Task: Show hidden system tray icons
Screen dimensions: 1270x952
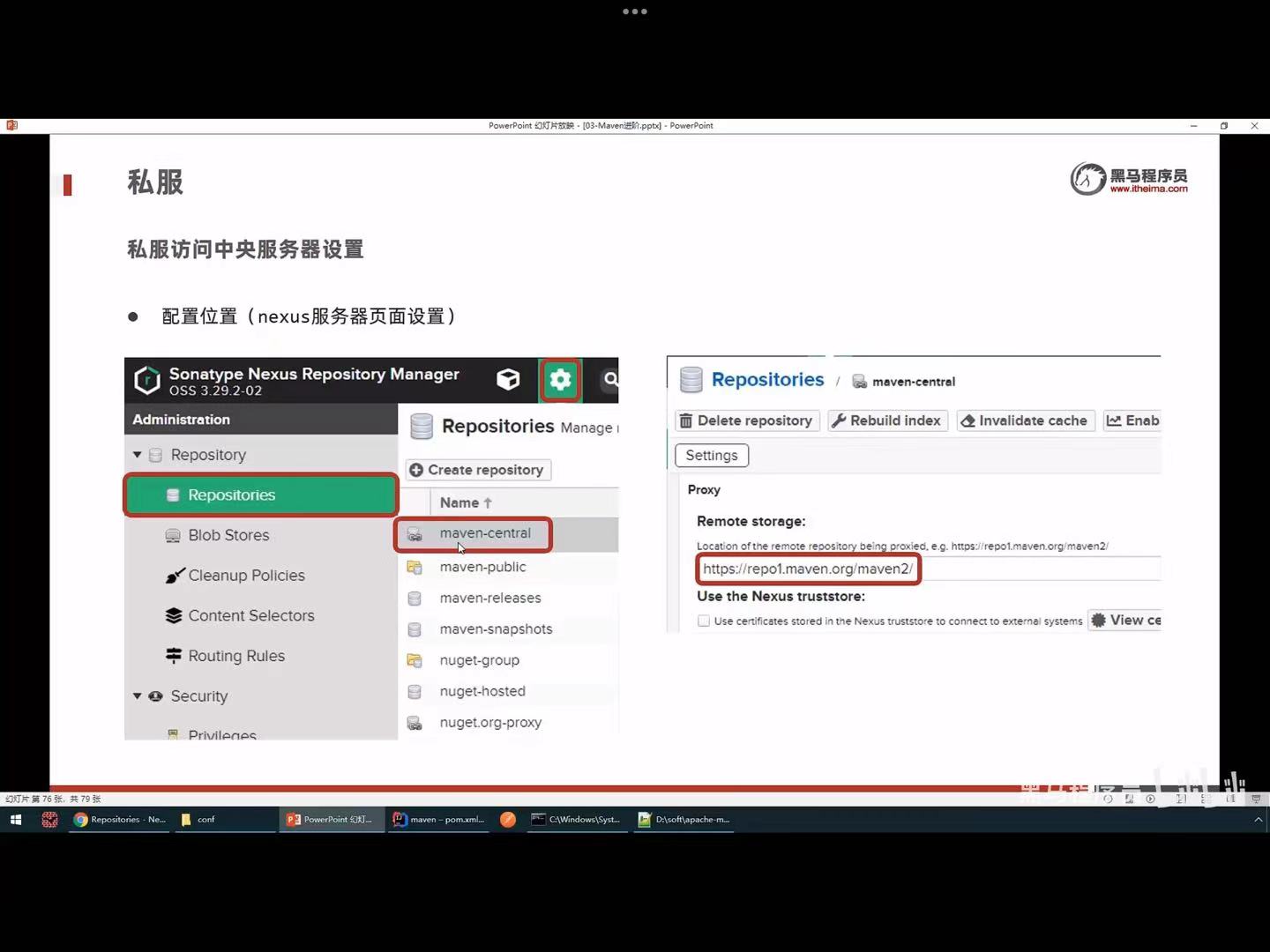Action: point(1259,820)
